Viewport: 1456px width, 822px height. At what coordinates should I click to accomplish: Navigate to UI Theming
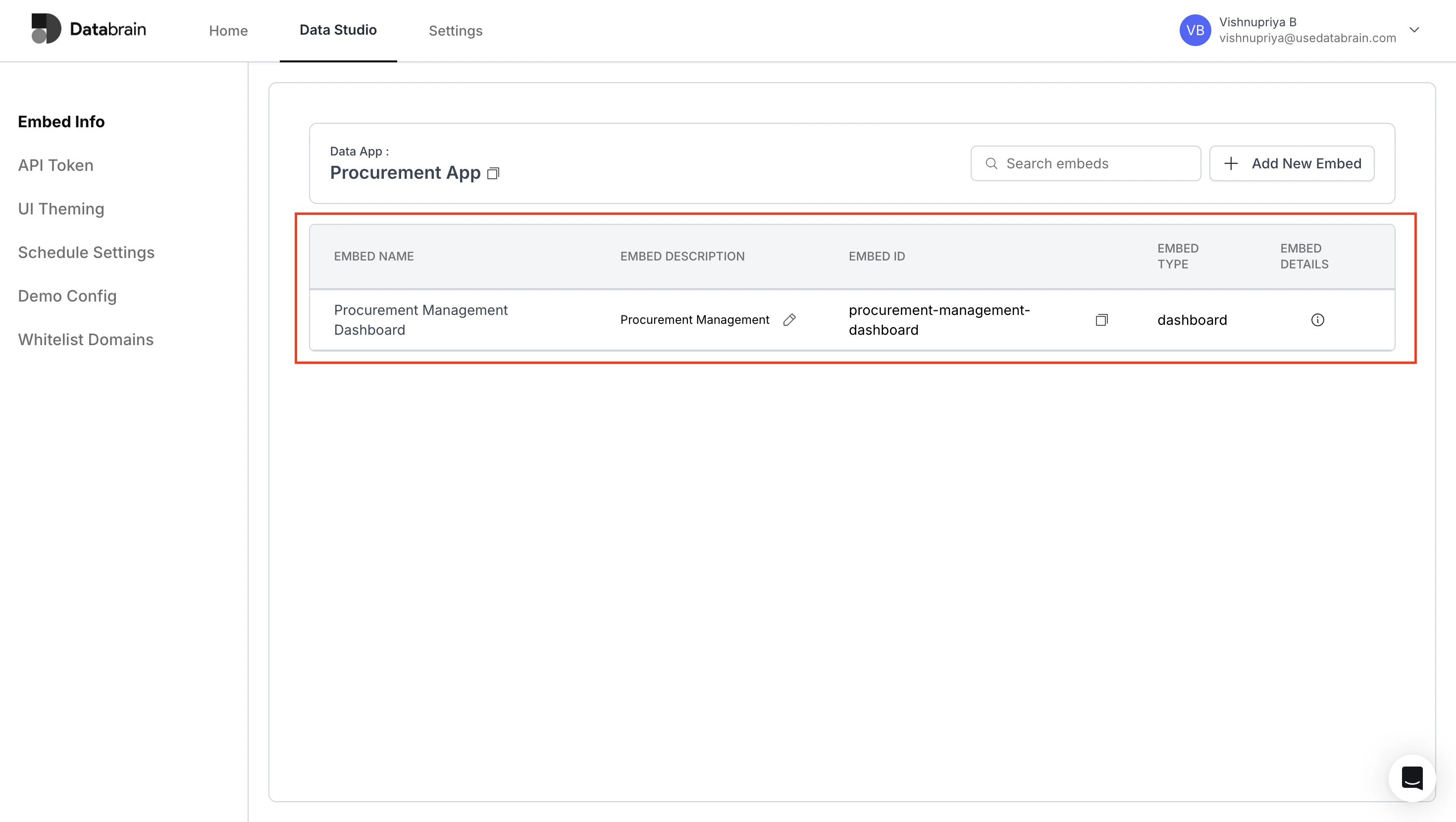[60, 208]
